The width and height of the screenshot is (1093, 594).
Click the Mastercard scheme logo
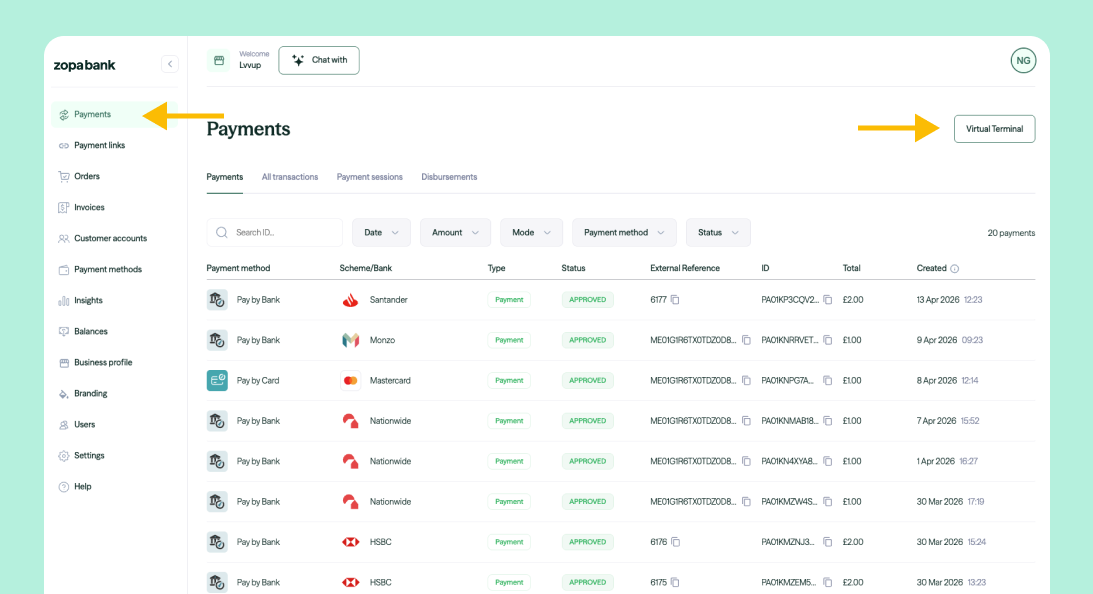351,381
